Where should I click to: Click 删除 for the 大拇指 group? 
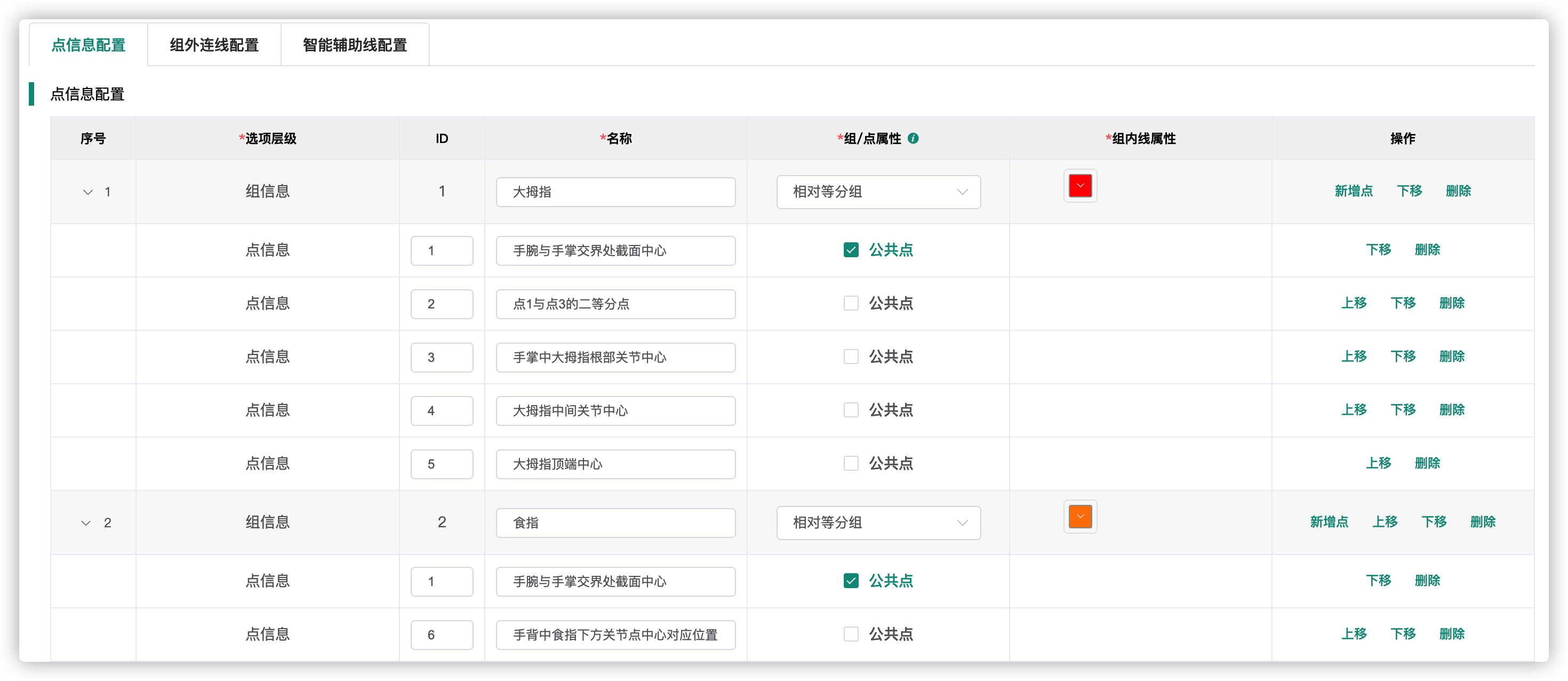point(1458,191)
